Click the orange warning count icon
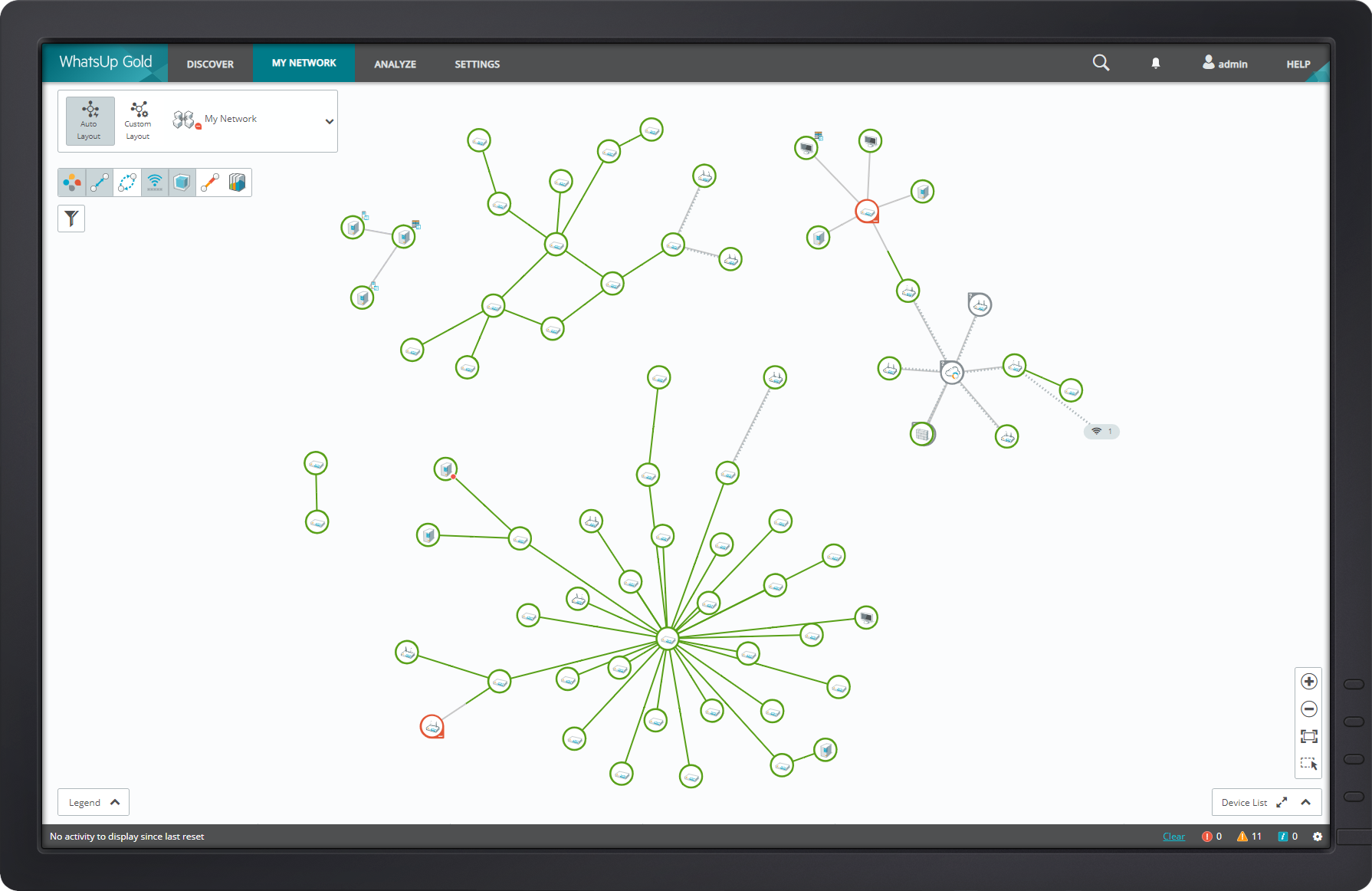Image resolution: width=1372 pixels, height=891 pixels. click(1242, 837)
